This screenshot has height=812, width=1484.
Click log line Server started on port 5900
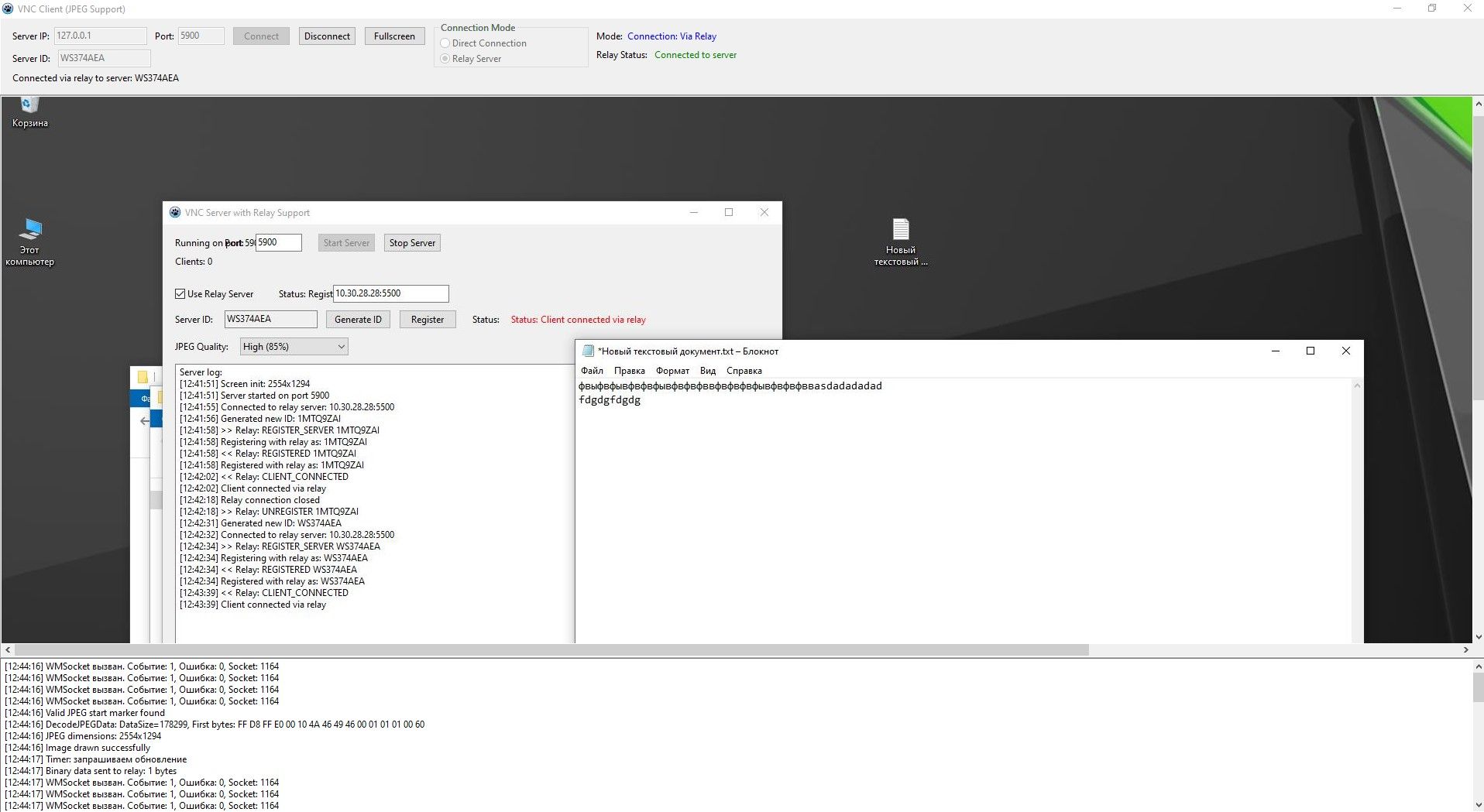(254, 396)
